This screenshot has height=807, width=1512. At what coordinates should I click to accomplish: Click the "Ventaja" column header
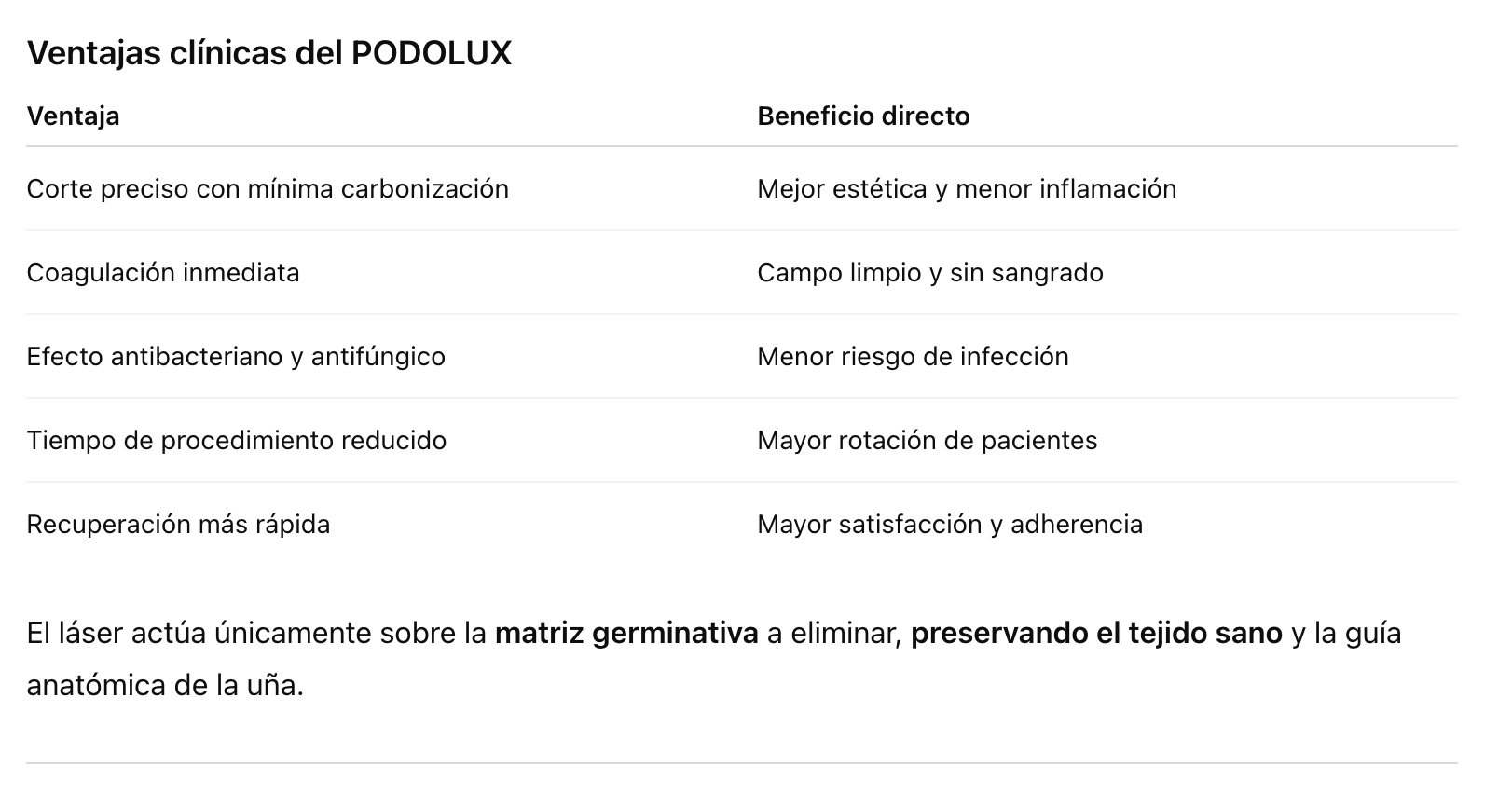click(73, 116)
